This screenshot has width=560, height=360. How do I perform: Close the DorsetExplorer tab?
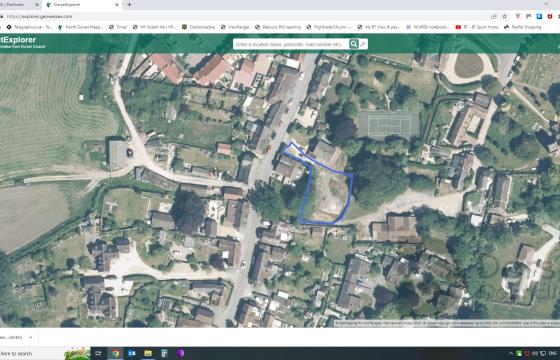(117, 5)
